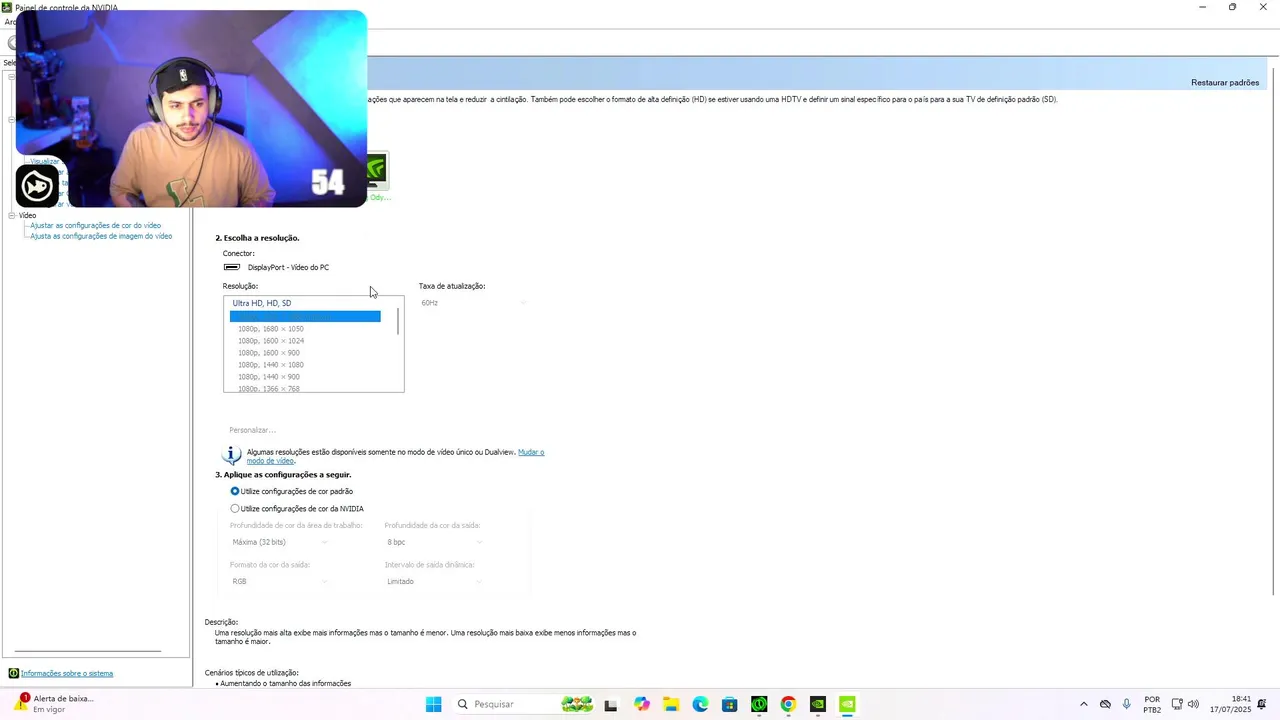Open Microsoft Edge from the taskbar

coord(700,704)
